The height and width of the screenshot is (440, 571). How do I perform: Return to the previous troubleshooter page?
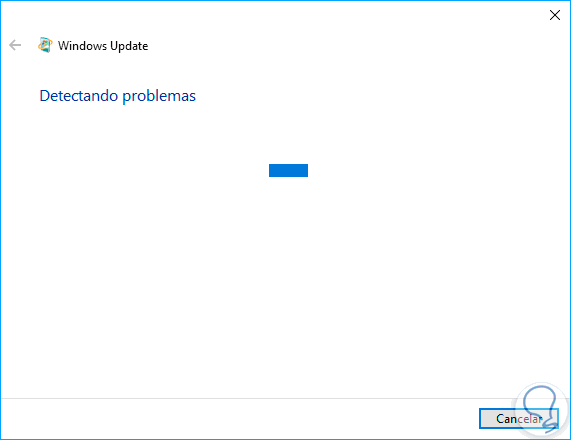pyautogui.click(x=15, y=46)
